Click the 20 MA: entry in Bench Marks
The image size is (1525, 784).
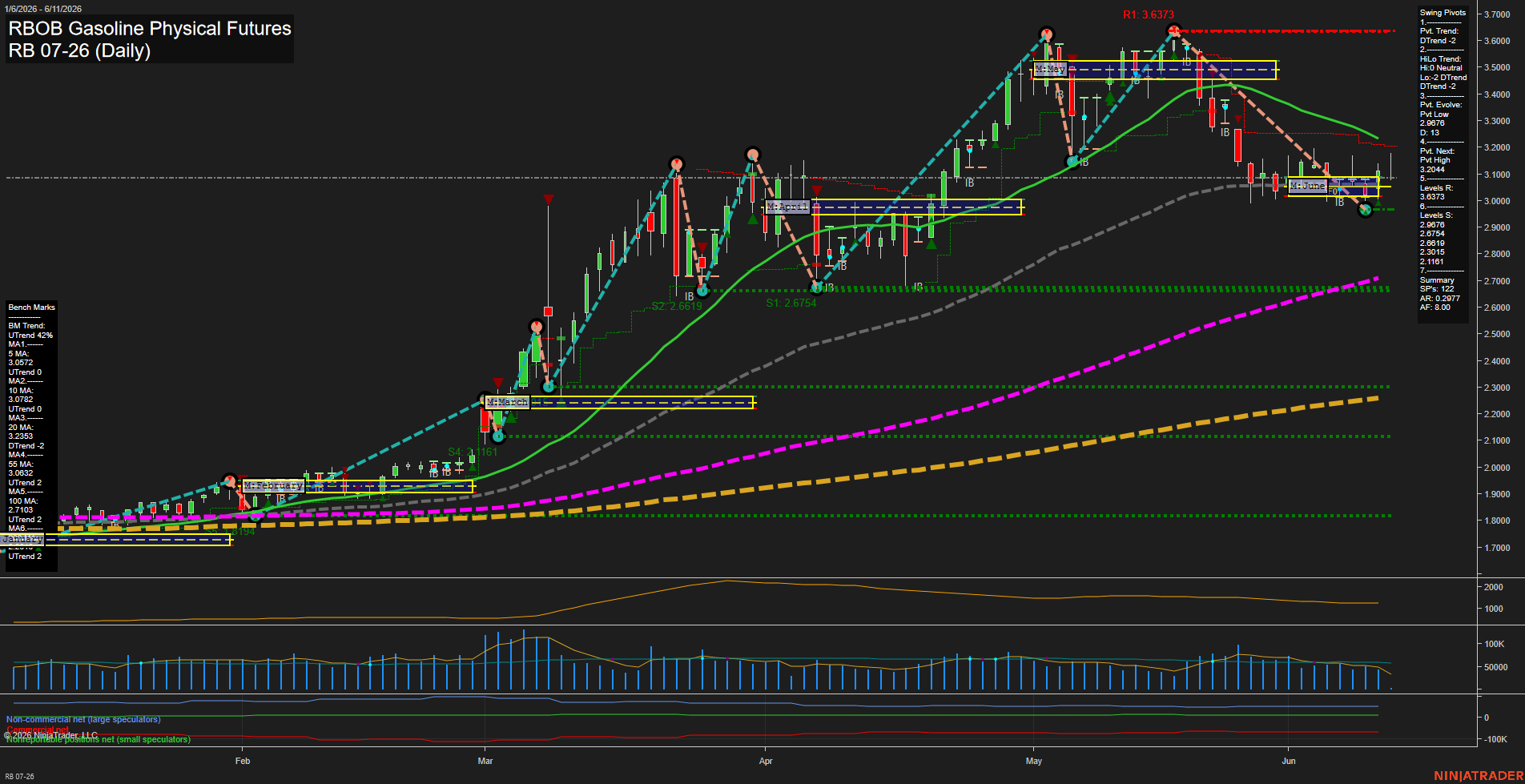(21, 428)
